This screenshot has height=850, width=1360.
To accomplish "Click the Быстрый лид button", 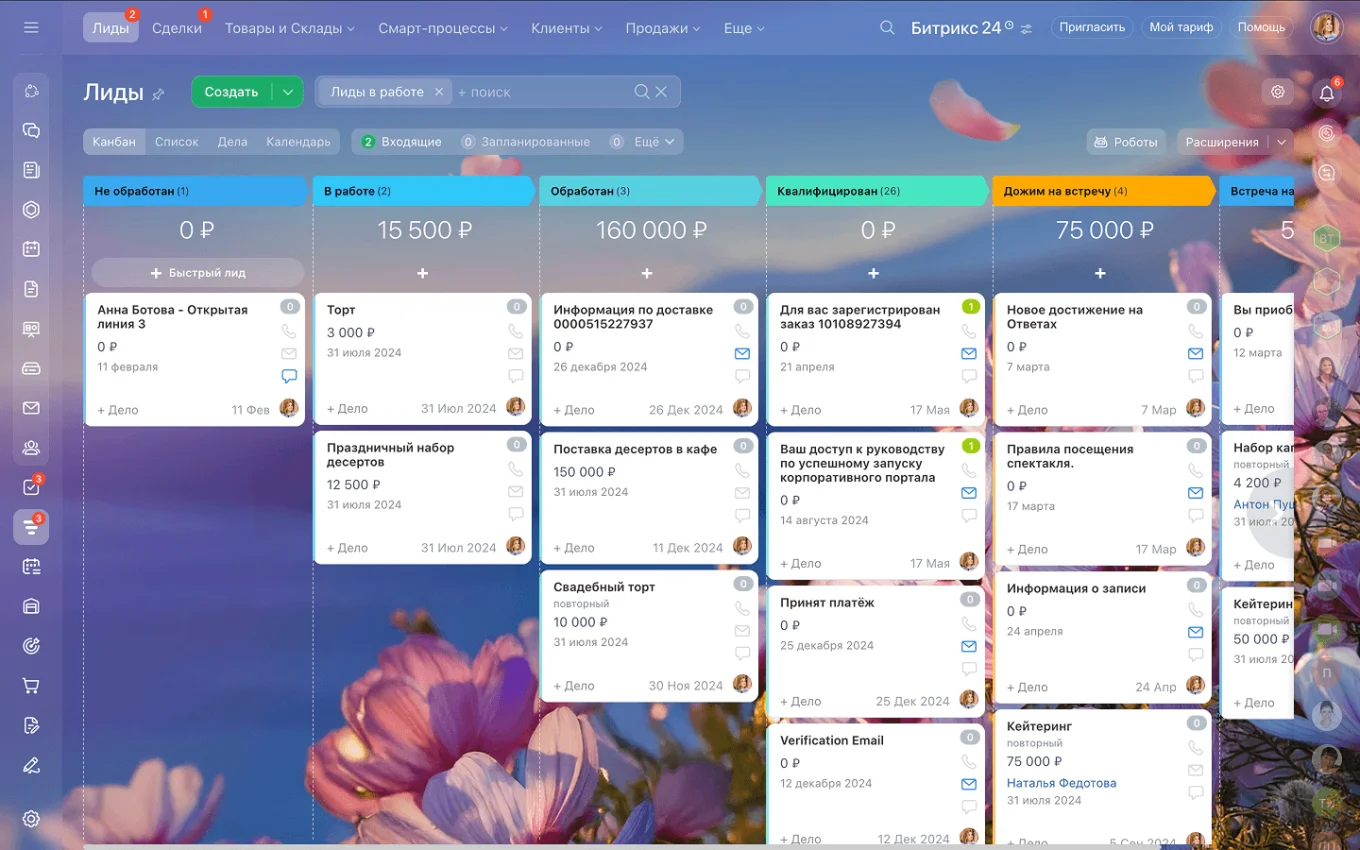I will click(197, 273).
